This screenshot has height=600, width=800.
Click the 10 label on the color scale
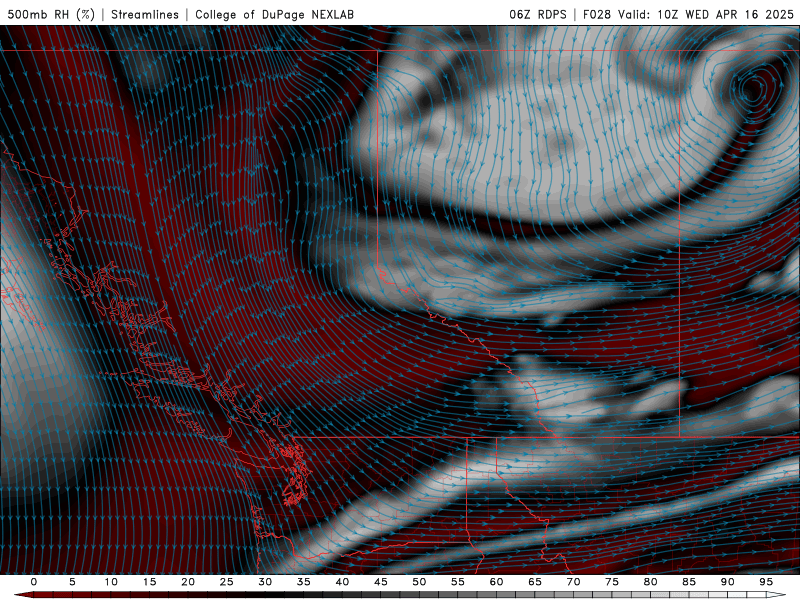[111, 582]
